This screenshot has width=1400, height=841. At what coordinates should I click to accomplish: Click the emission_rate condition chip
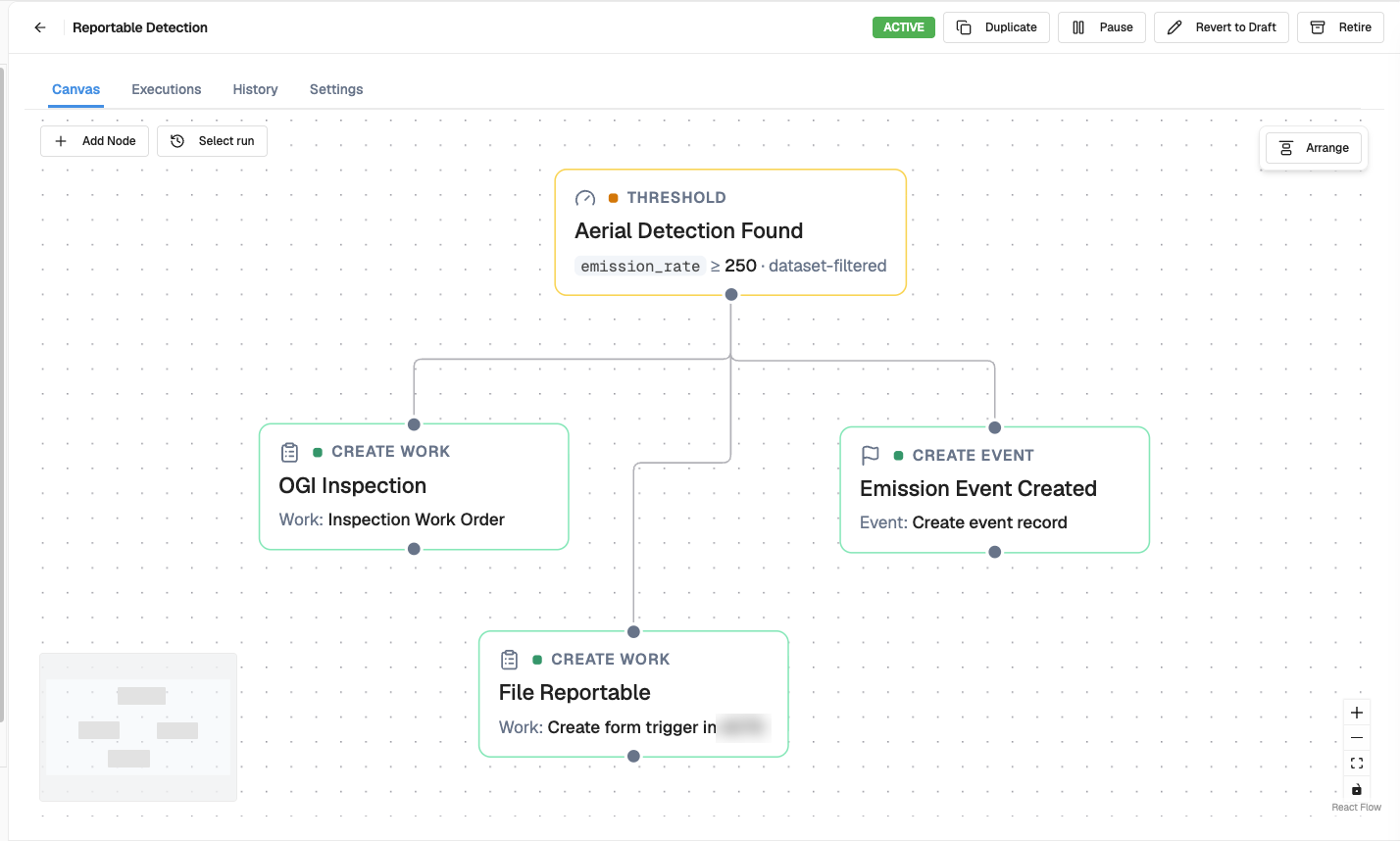[x=640, y=266]
